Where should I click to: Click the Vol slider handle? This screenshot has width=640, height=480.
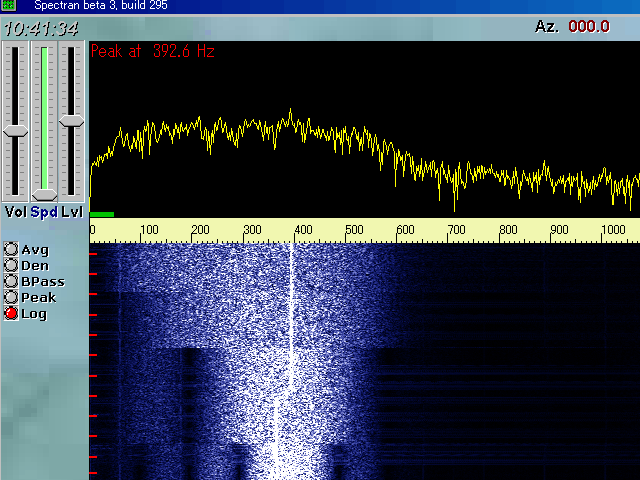16,131
